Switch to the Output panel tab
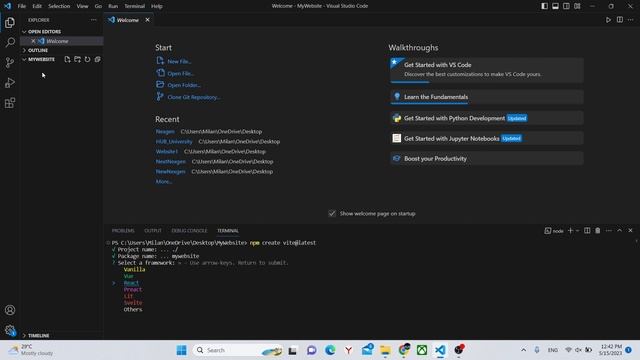This screenshot has width=640, height=360. tap(153, 231)
